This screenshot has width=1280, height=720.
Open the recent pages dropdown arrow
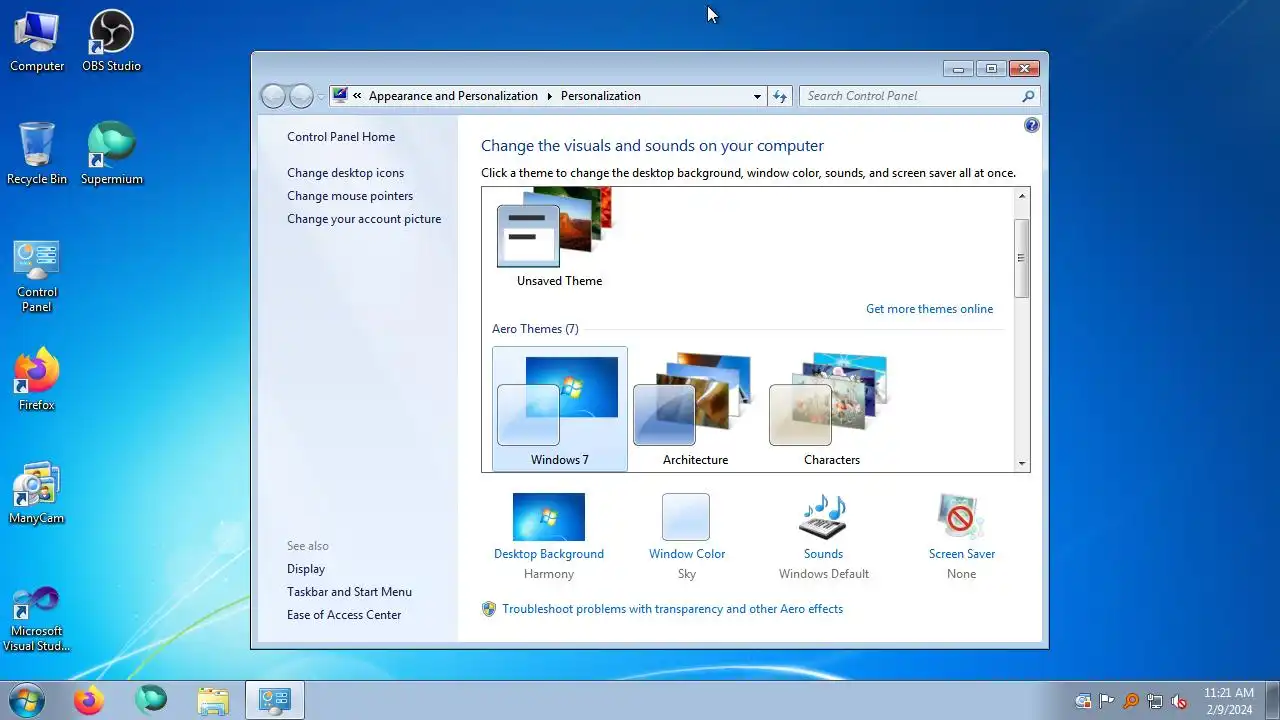click(x=321, y=97)
